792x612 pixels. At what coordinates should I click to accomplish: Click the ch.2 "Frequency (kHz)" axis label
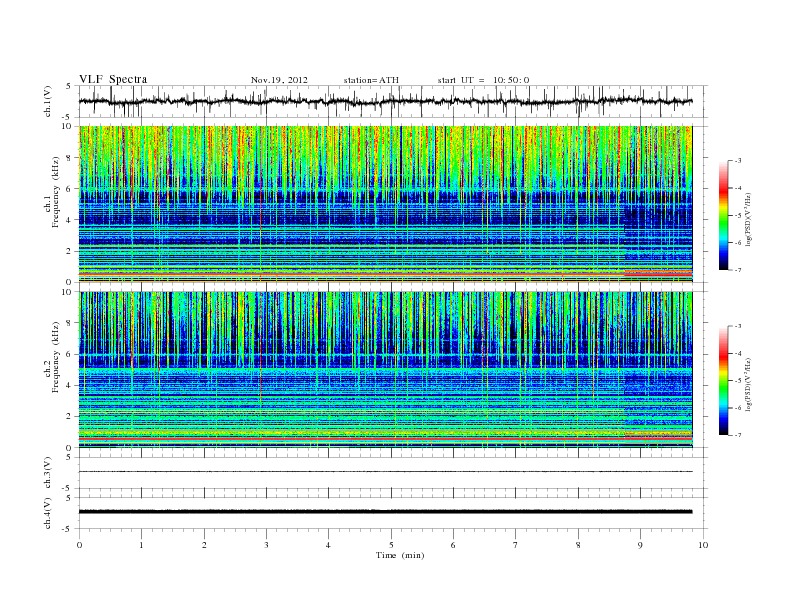pyautogui.click(x=56, y=357)
